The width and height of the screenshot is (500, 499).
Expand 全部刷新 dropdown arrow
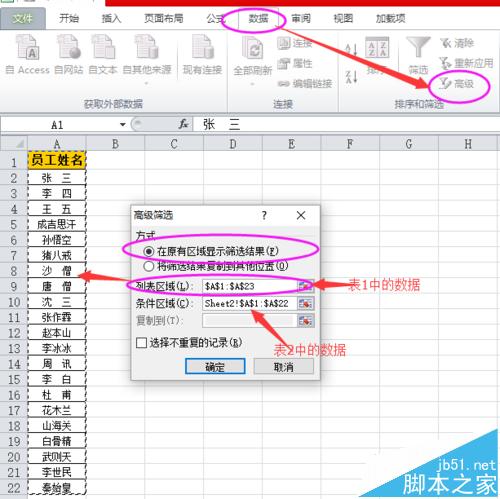click(x=252, y=84)
